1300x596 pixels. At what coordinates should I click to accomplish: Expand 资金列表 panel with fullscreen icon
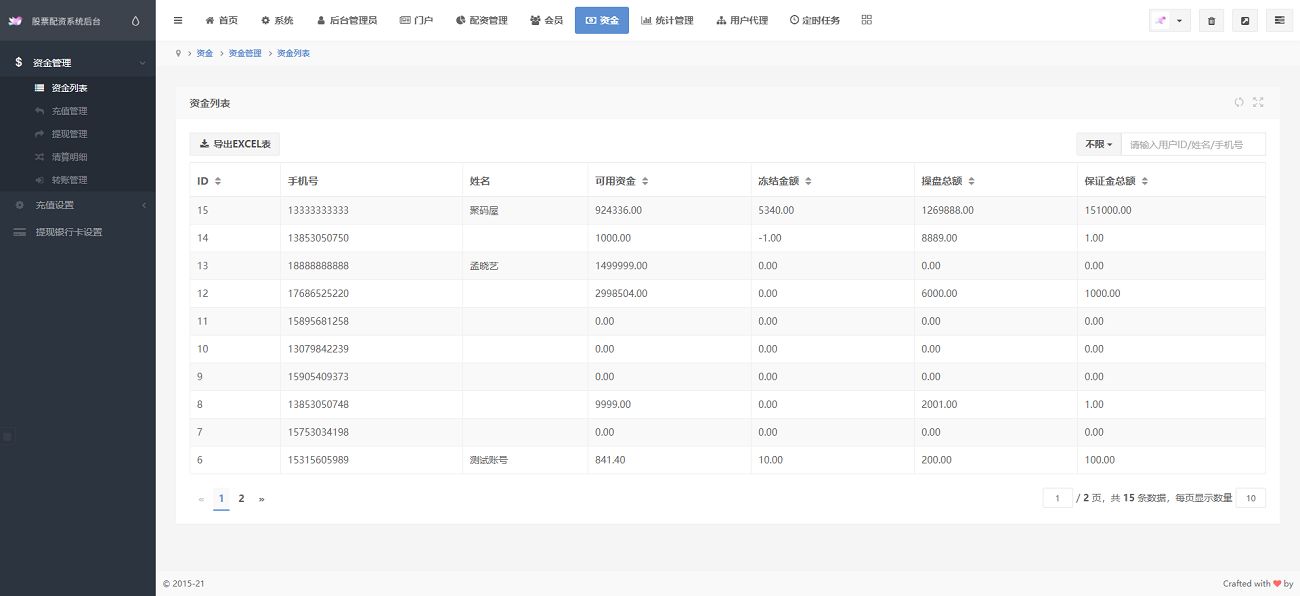1258,102
